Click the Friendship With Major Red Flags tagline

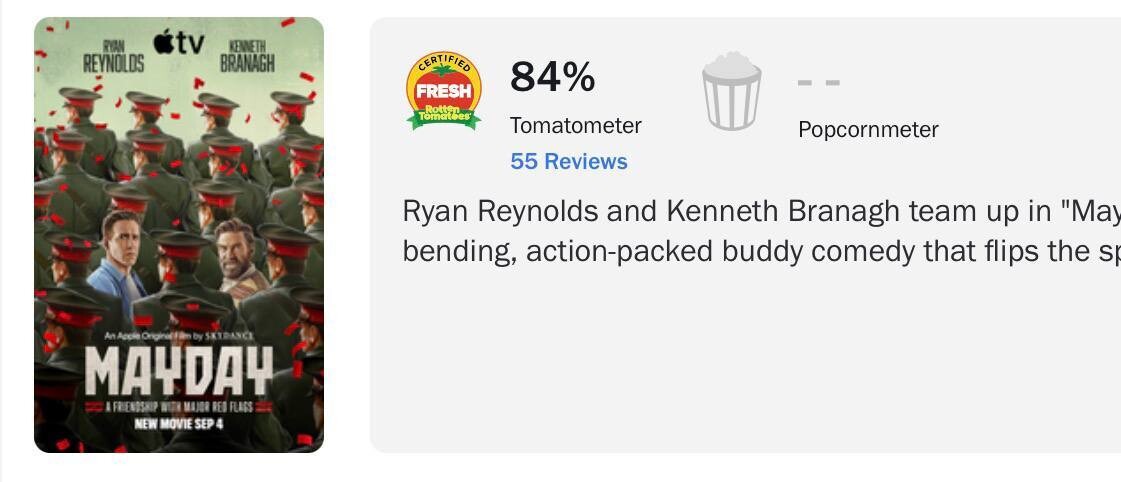tap(179, 407)
